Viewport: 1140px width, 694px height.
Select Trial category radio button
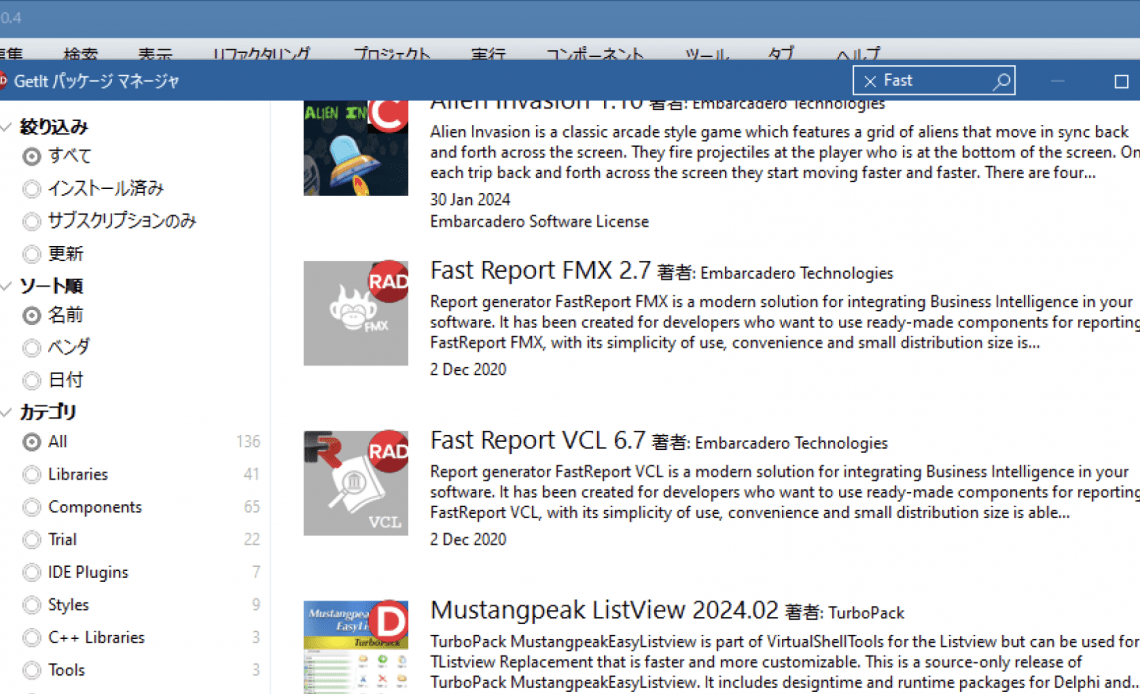(31, 540)
